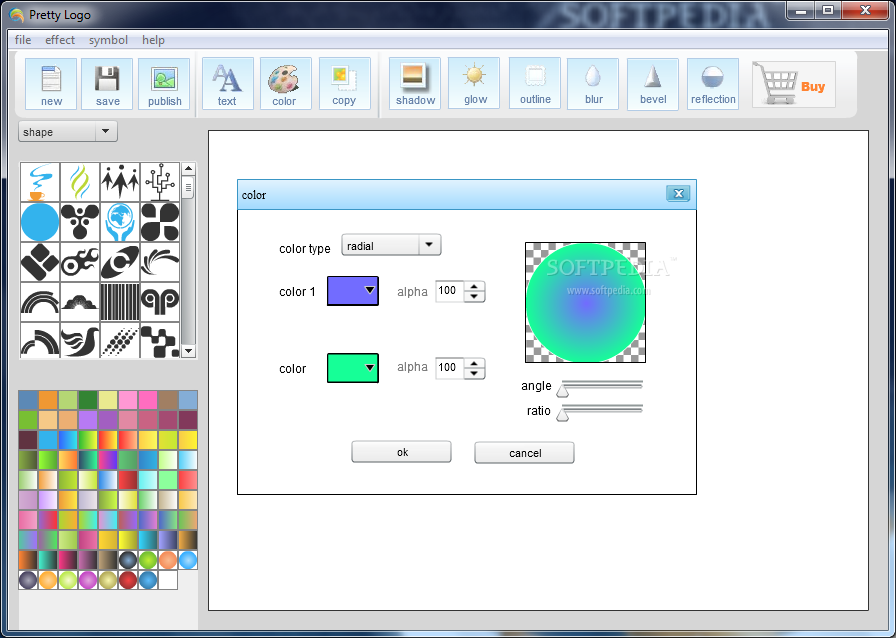
Task: Select the four-petal clover shape
Action: 160,222
